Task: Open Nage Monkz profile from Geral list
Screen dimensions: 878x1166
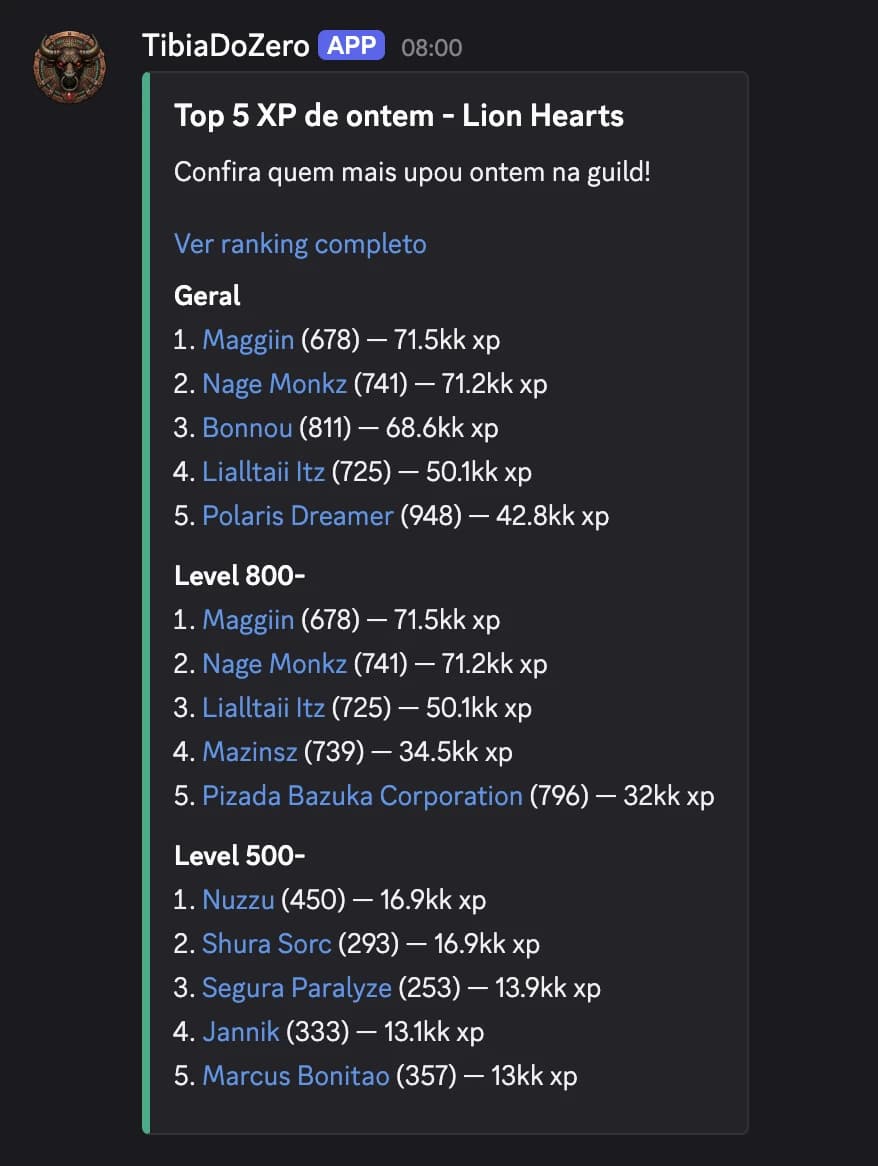Action: [274, 383]
